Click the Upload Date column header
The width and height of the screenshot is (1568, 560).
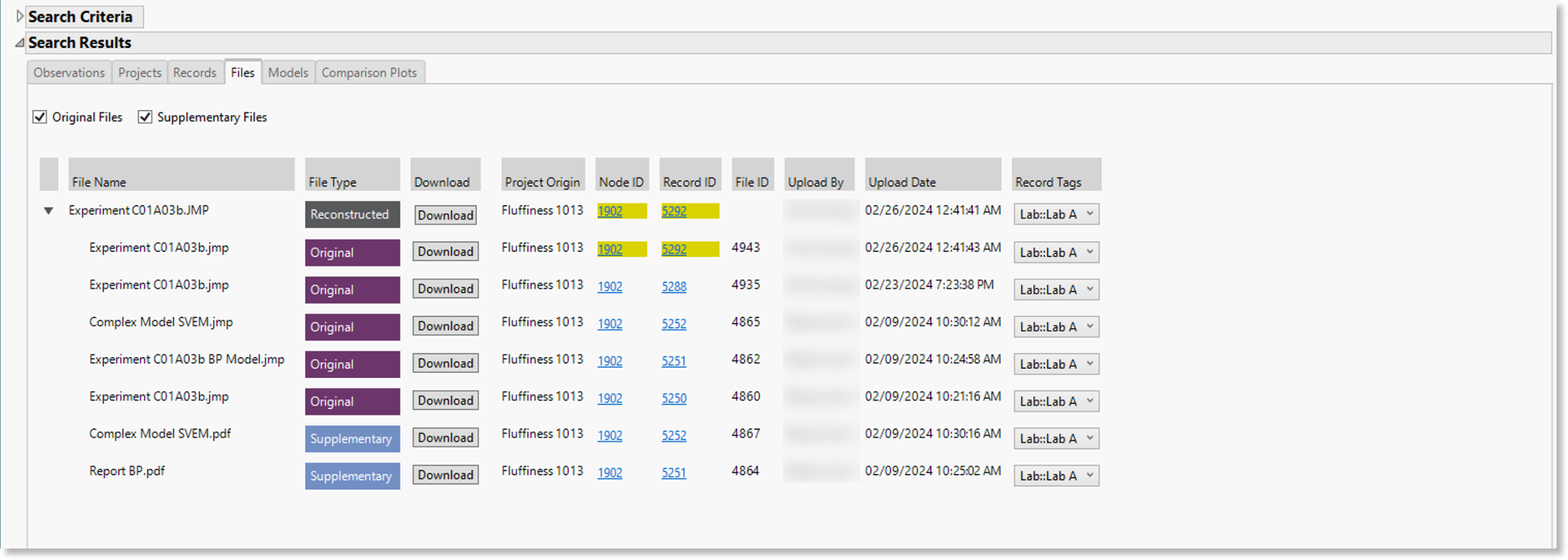coord(933,174)
